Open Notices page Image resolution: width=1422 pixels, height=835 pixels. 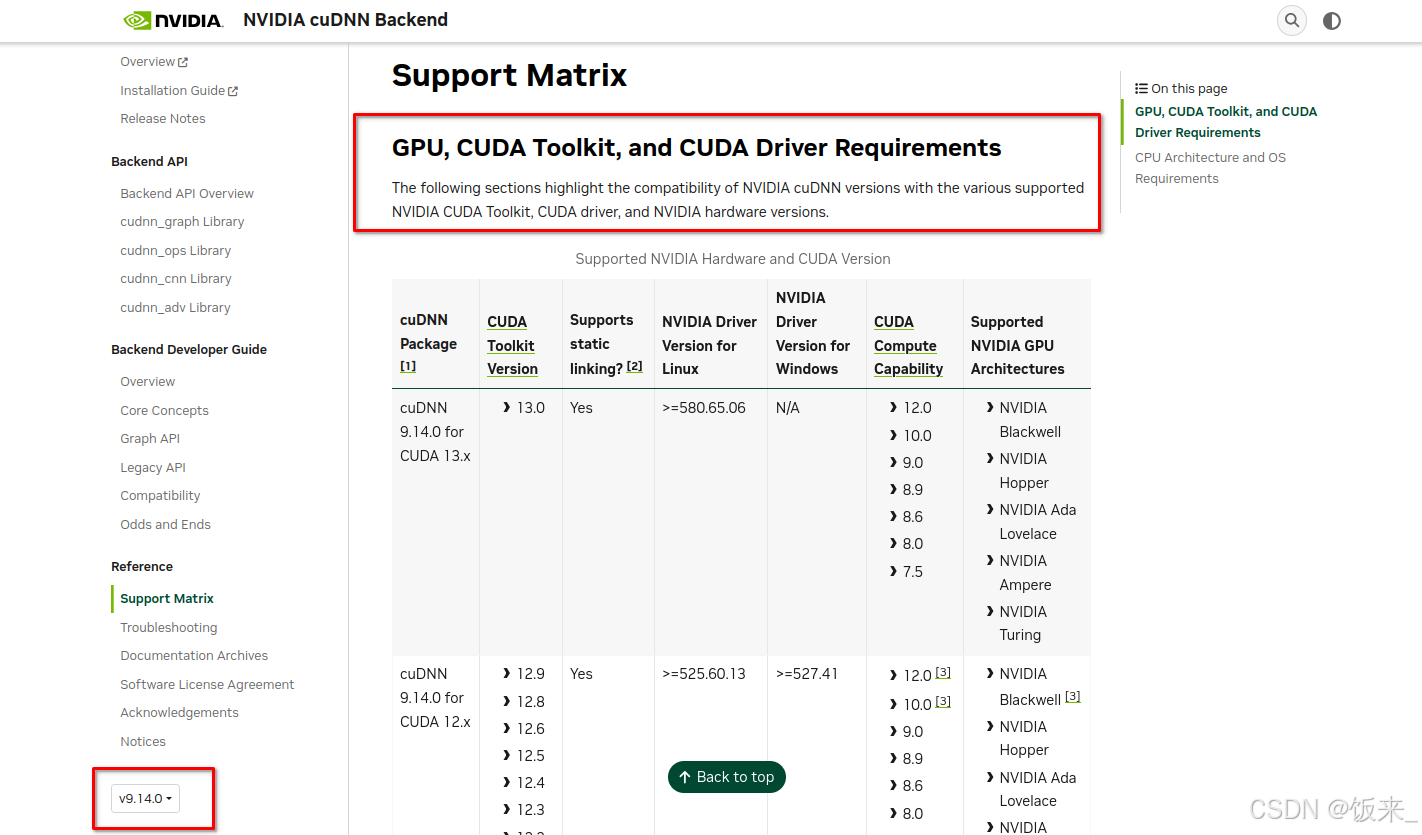pos(143,741)
